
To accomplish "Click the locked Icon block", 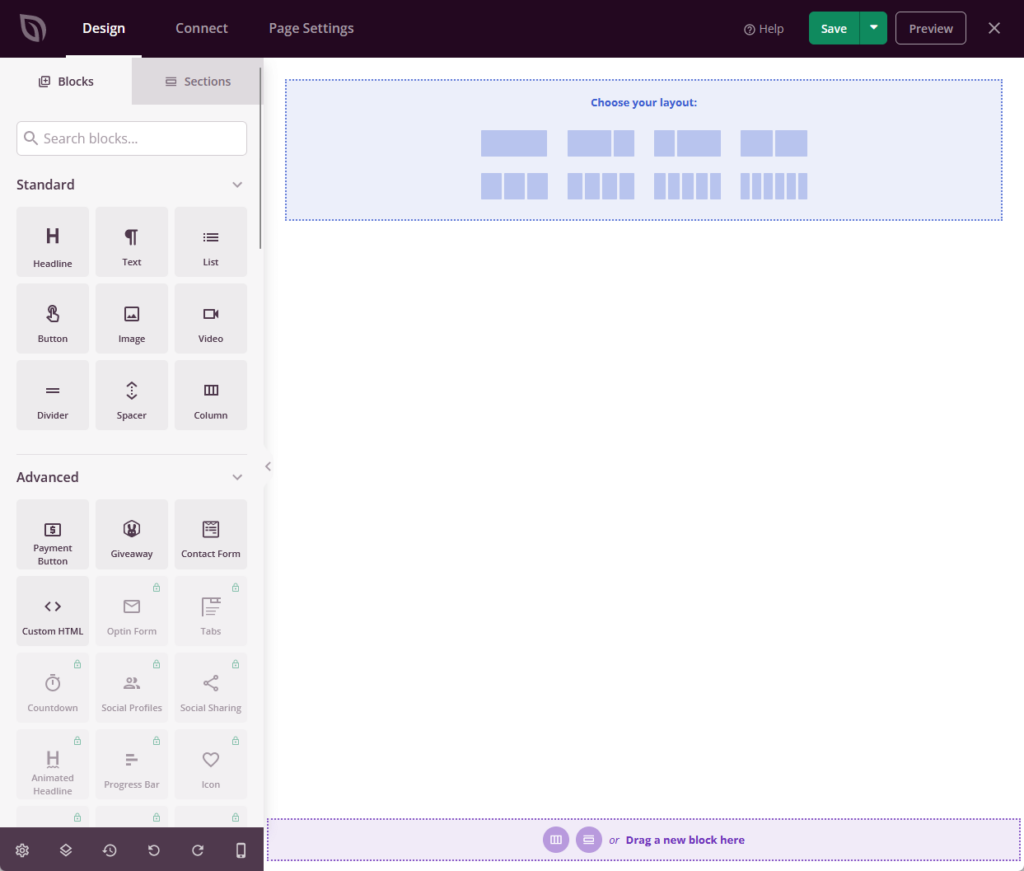I will coord(210,765).
